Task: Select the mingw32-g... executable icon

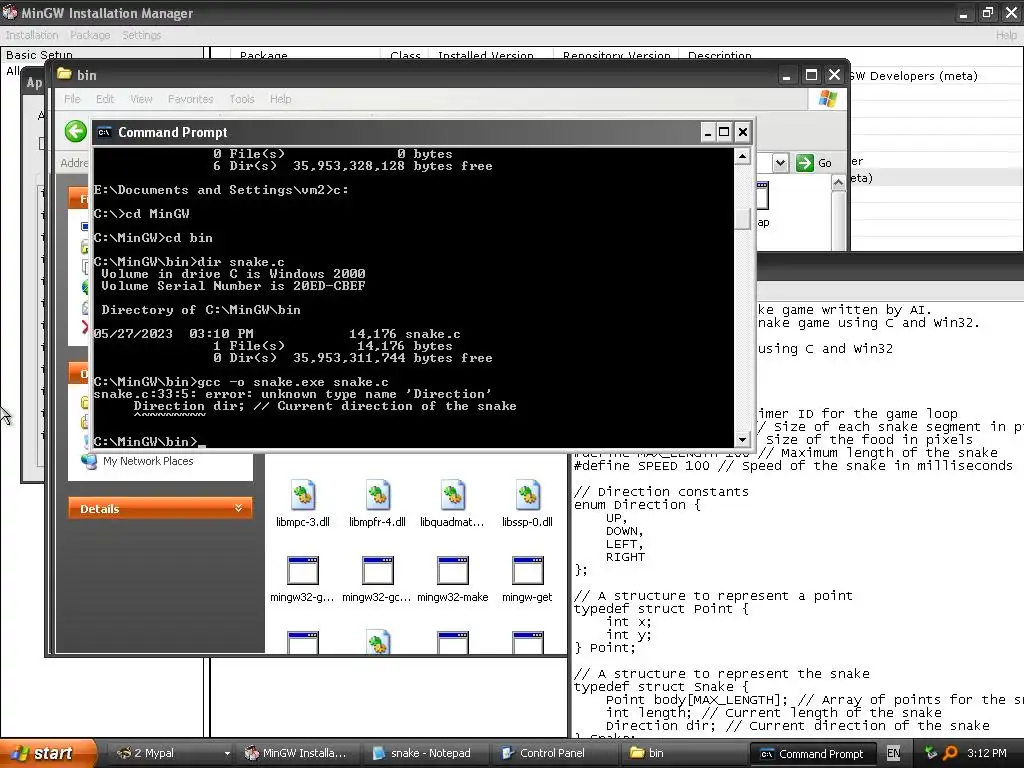Action: tap(302, 571)
